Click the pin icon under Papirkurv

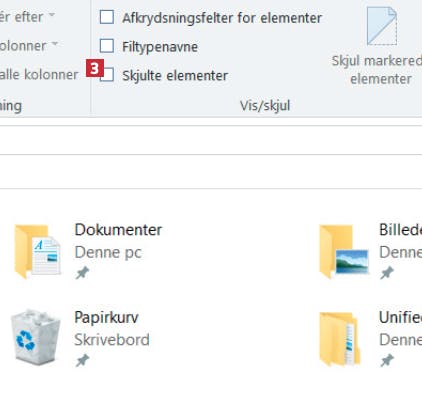click(x=82, y=360)
